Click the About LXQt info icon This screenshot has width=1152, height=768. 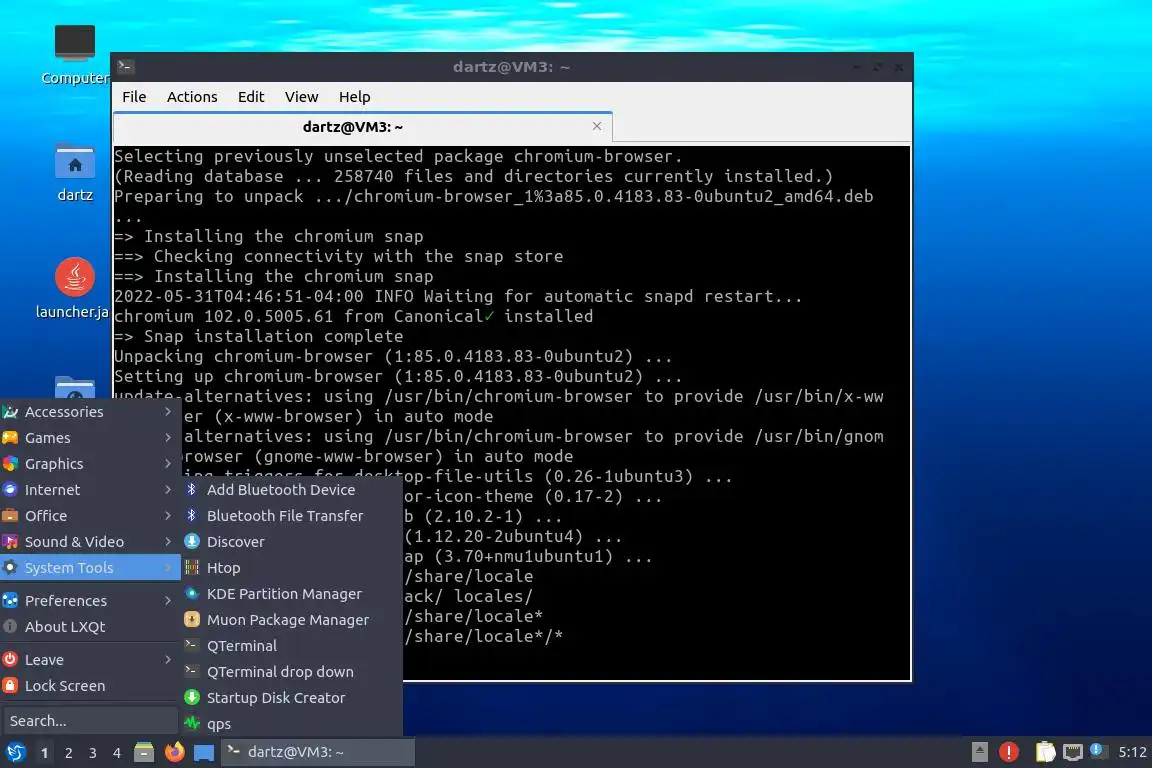[10, 626]
